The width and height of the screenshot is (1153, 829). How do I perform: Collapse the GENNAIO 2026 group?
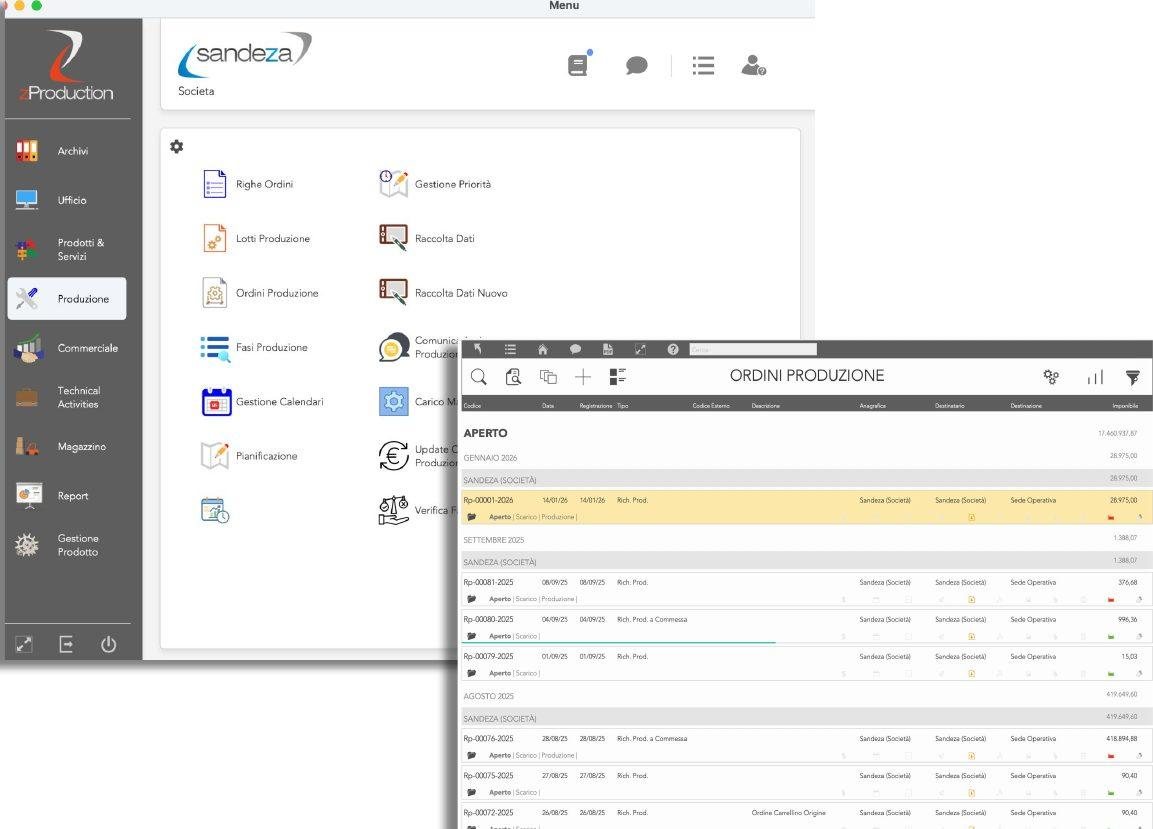point(490,458)
